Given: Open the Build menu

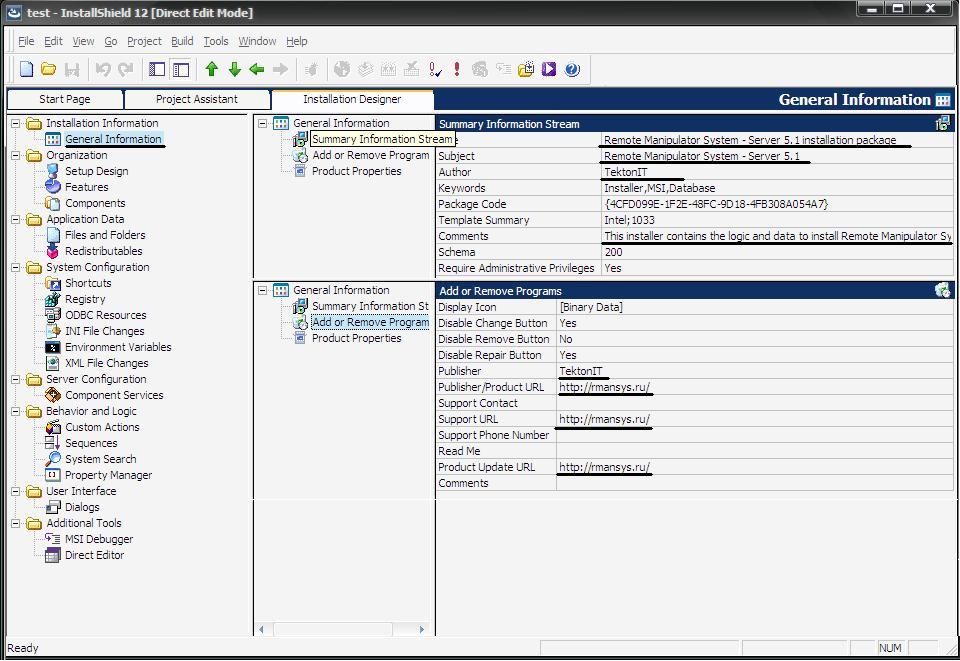Looking at the screenshot, I should (182, 41).
